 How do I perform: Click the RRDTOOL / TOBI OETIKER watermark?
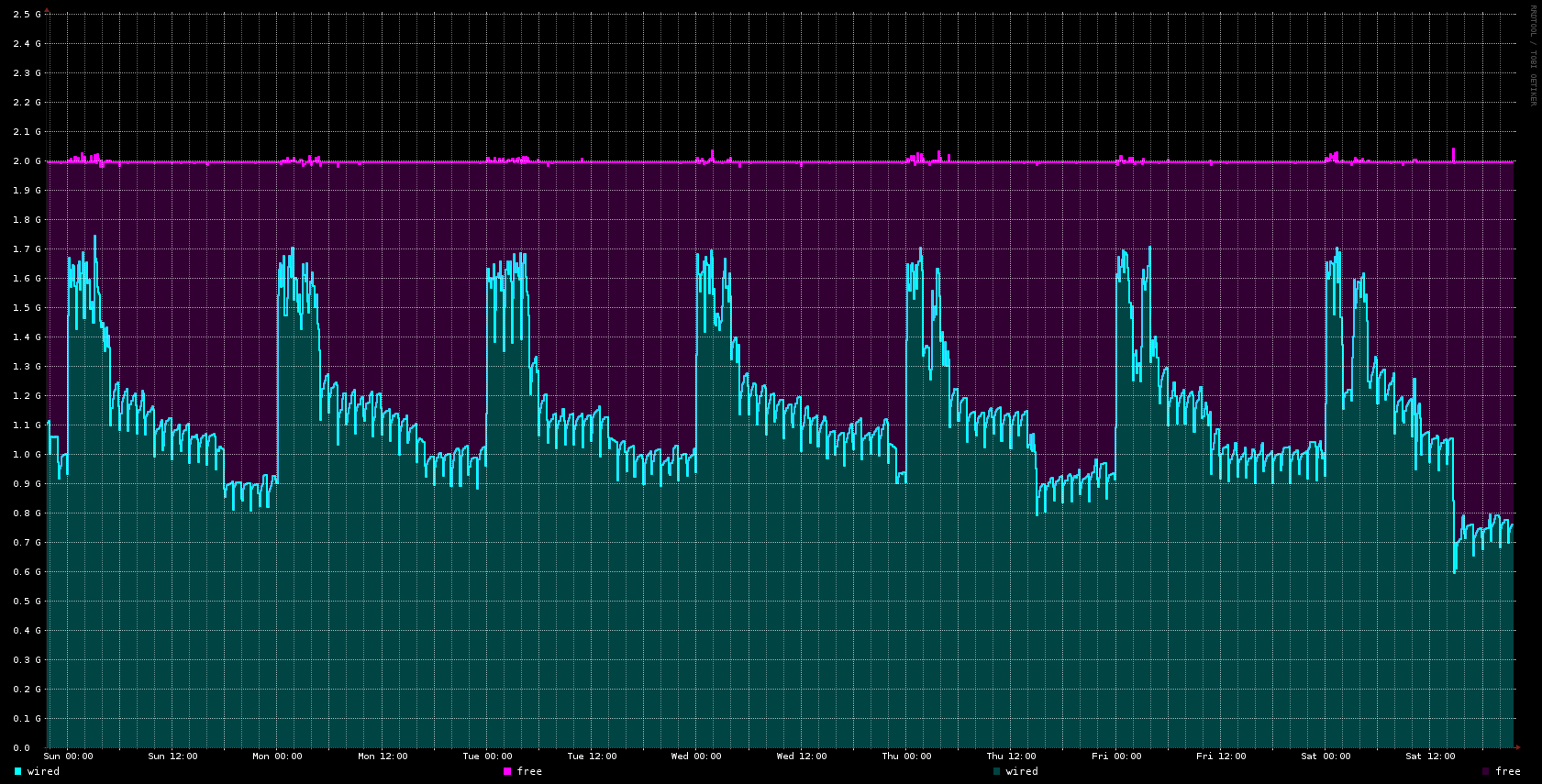coord(1532,55)
